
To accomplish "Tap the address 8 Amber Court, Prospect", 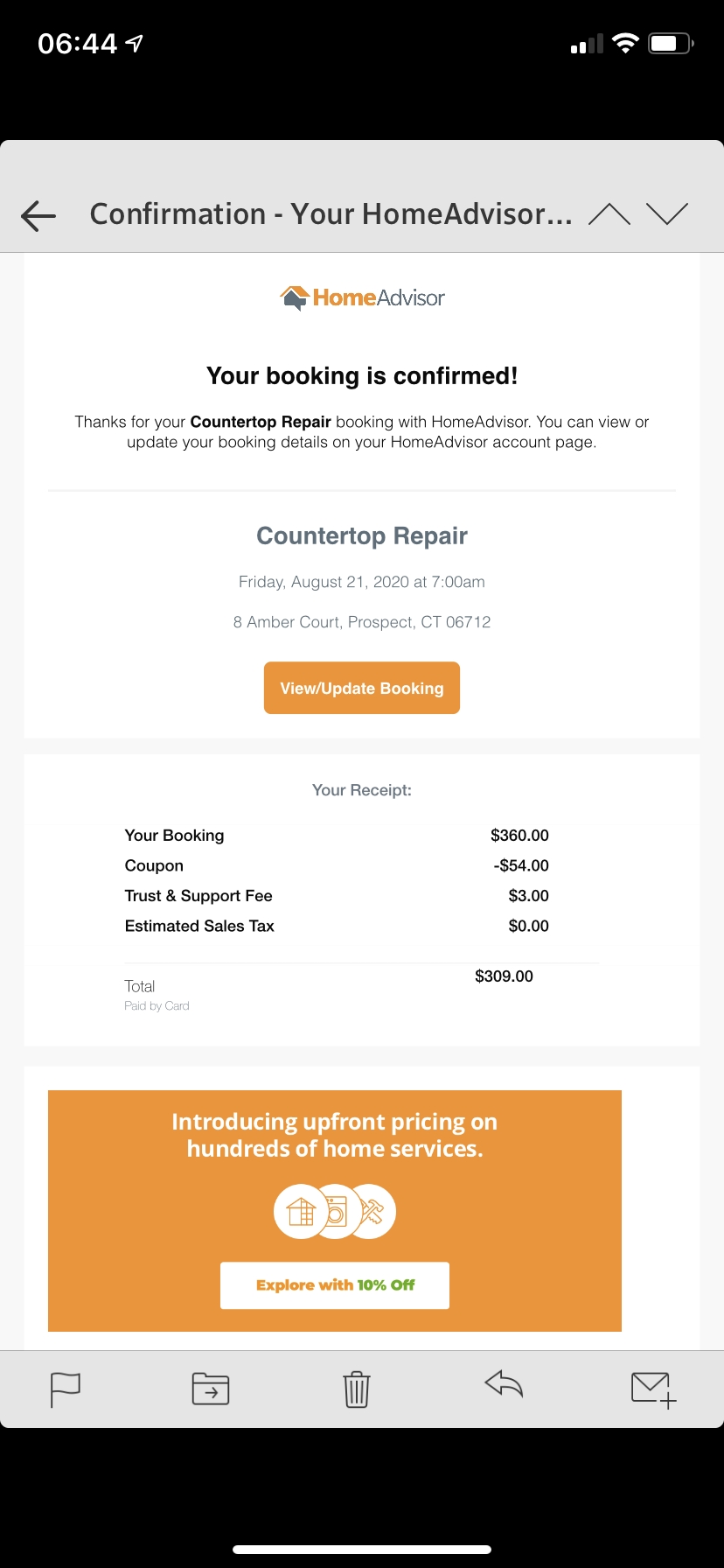I will click(362, 622).
